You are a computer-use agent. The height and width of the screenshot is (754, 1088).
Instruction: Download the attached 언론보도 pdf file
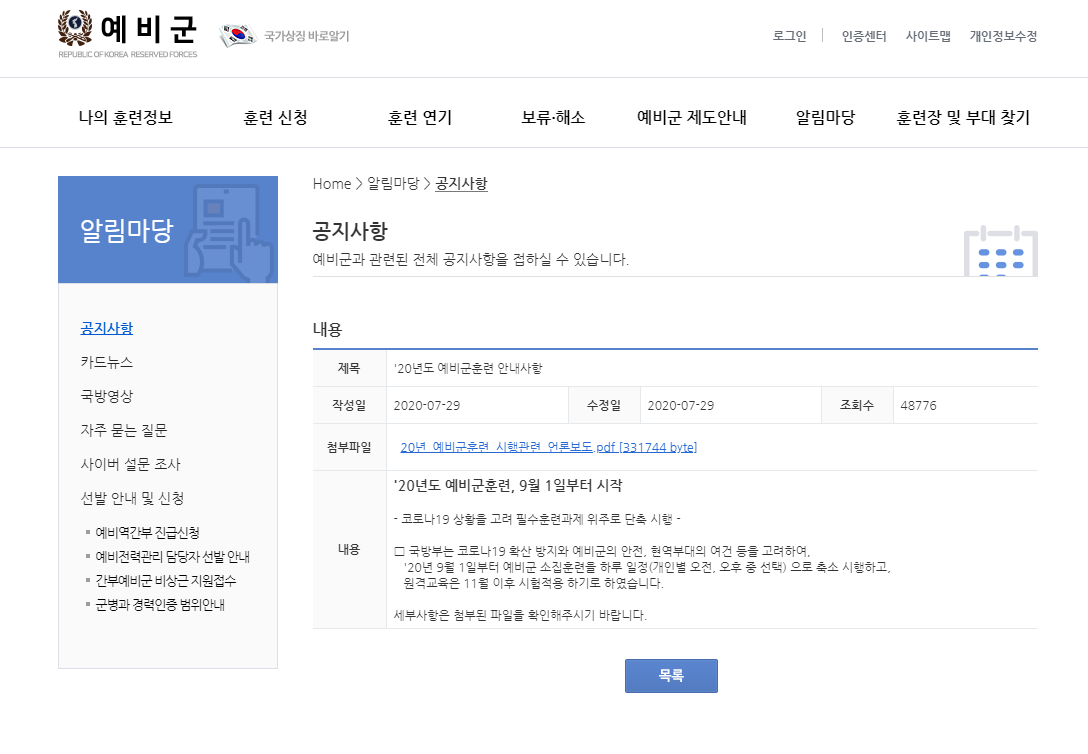coord(548,447)
